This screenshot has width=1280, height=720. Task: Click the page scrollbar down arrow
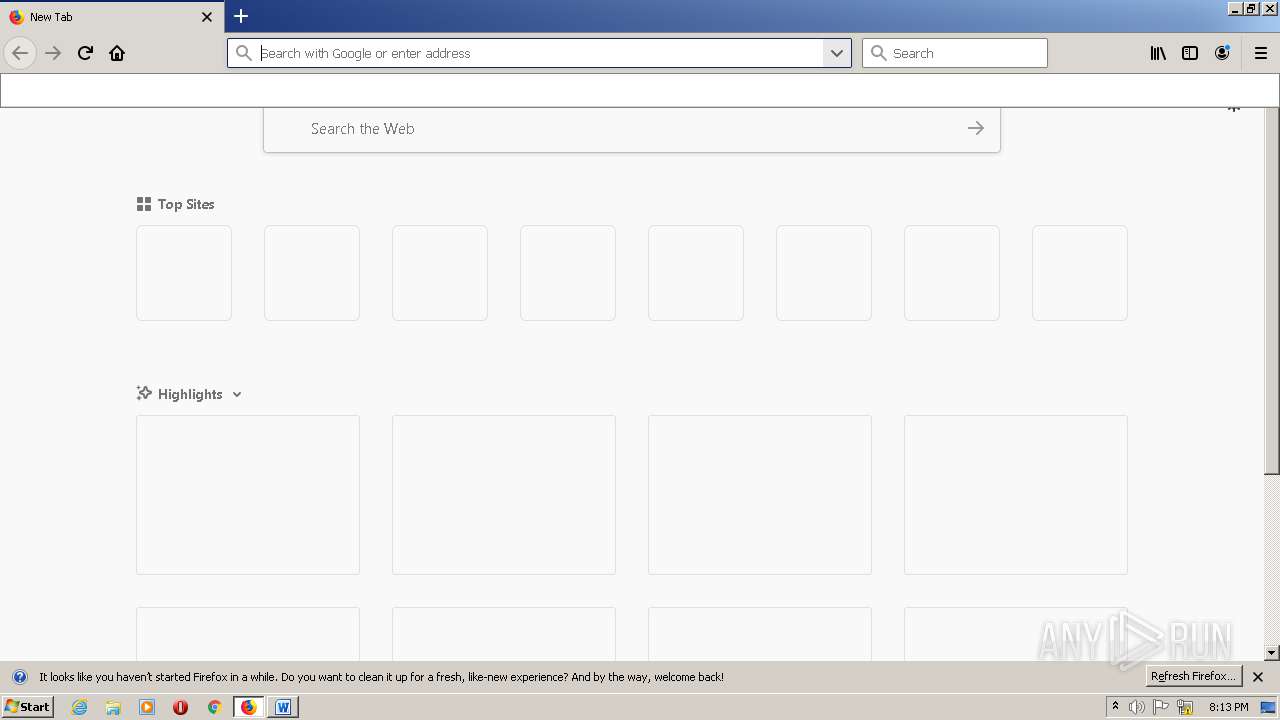click(1272, 653)
